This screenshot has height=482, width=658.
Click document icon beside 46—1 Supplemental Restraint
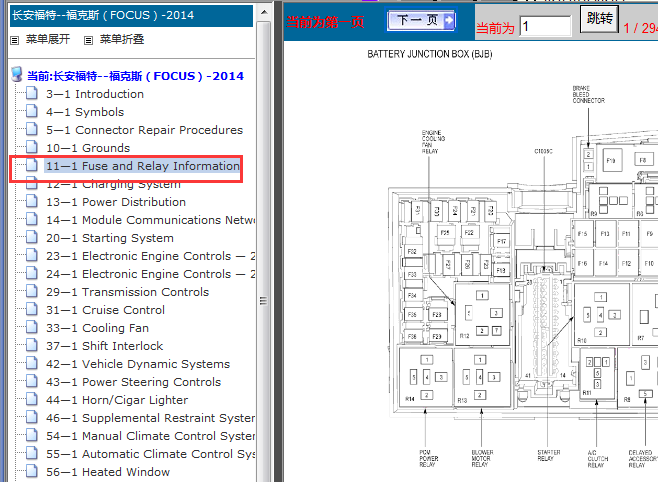coord(31,418)
